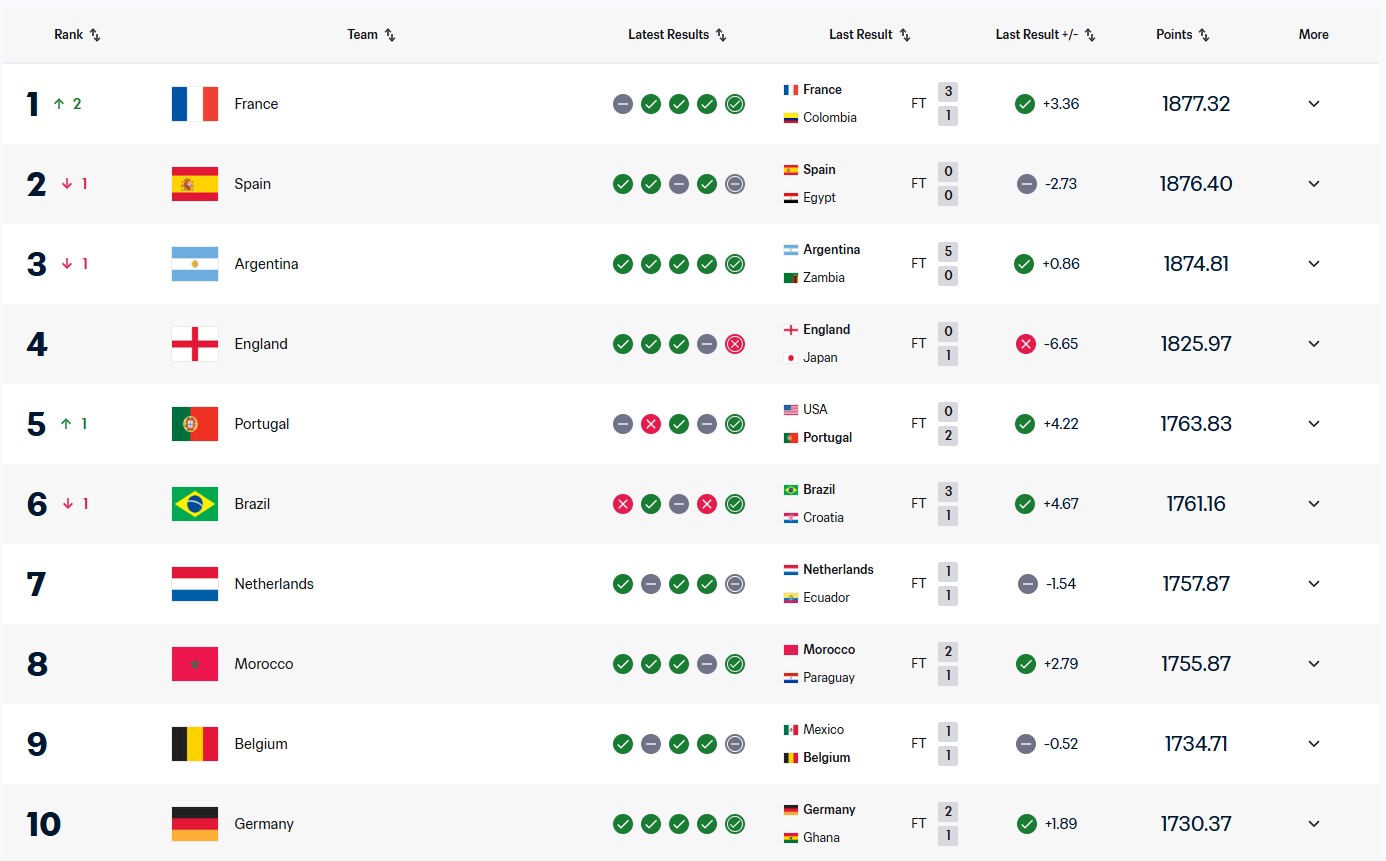1386x861 pixels.
Task: Click the green check beside +3.36
Action: coord(1024,104)
